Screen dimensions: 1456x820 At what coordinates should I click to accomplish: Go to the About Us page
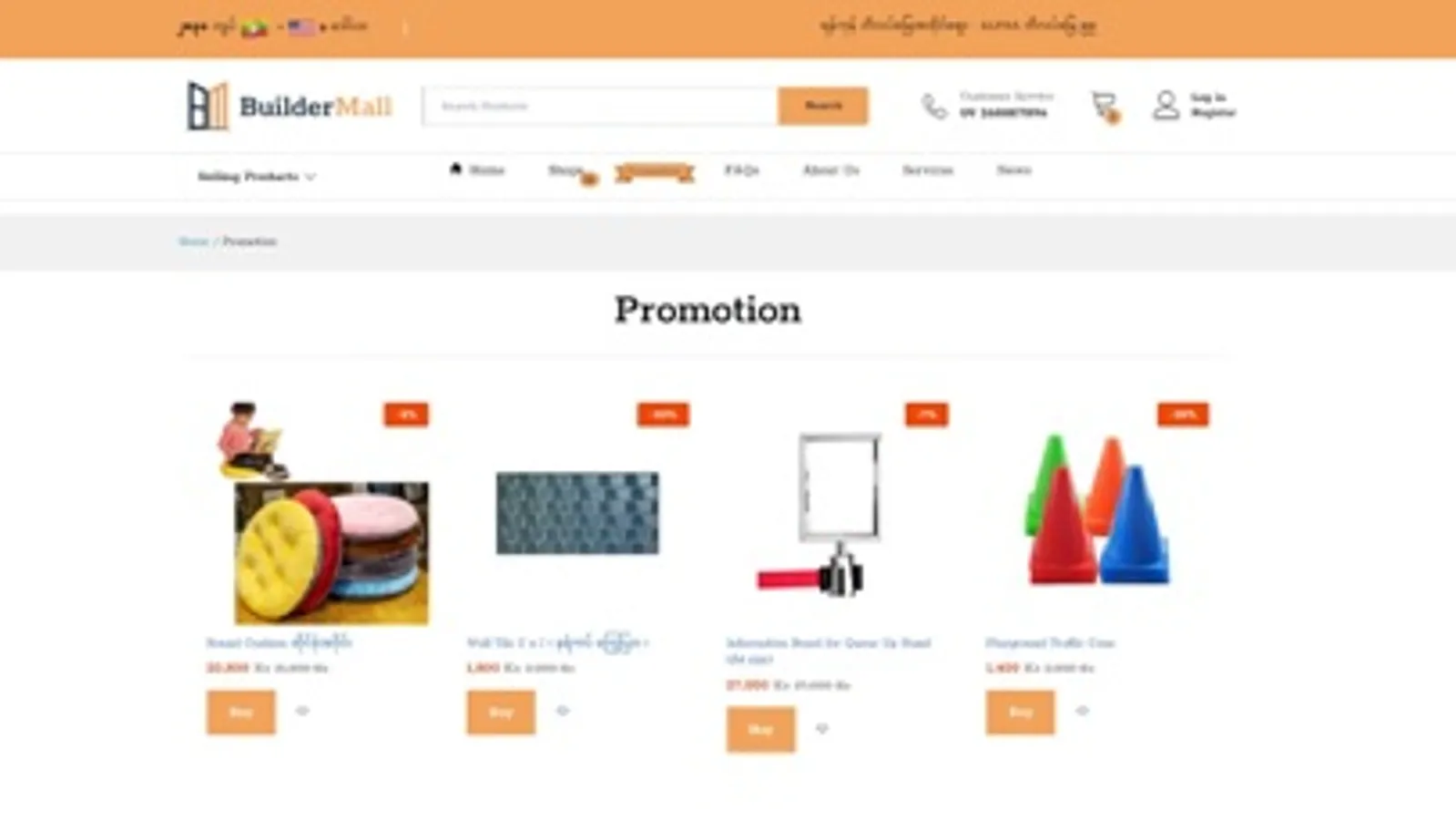[830, 170]
